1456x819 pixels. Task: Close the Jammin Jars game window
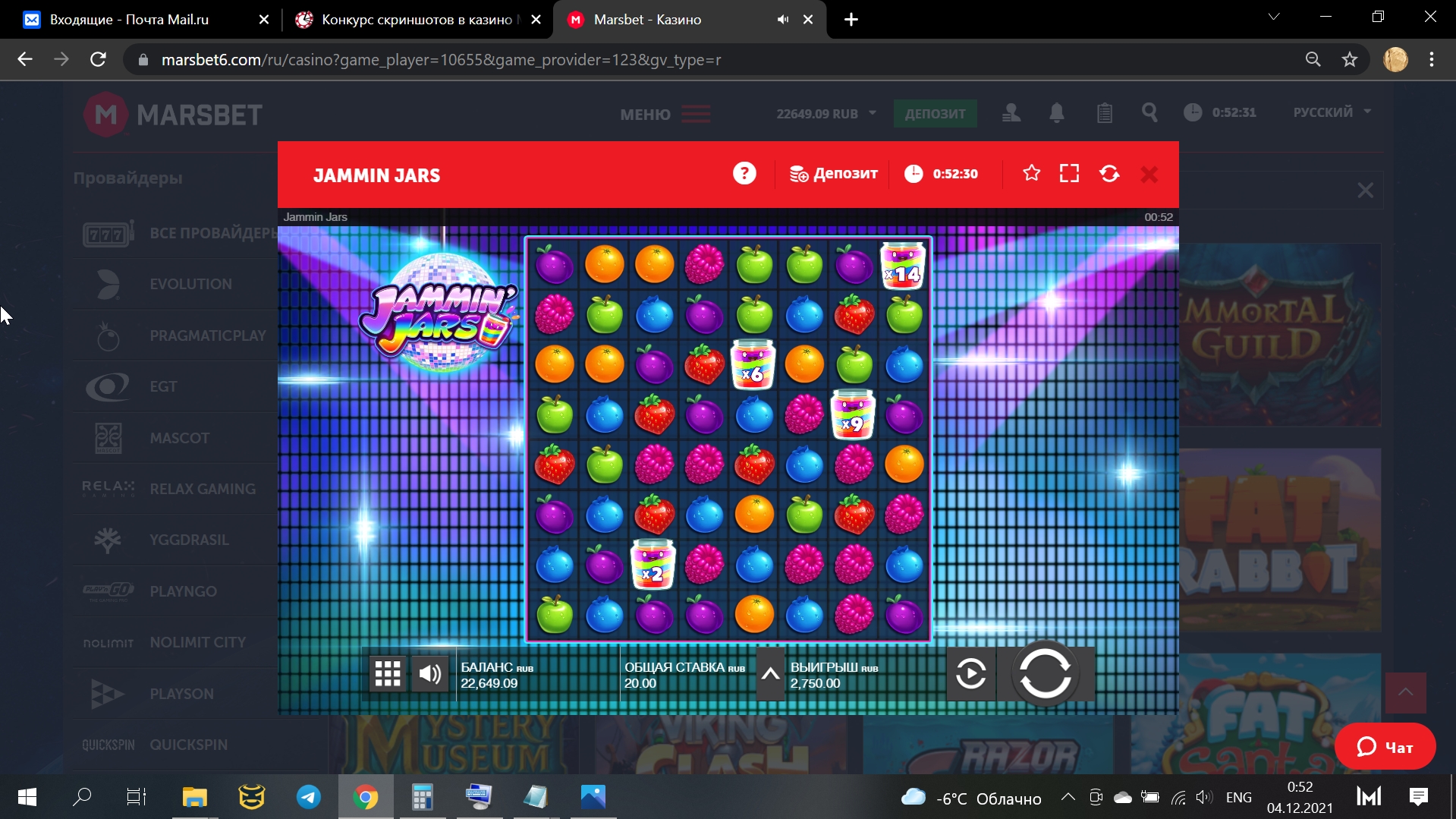click(1149, 175)
